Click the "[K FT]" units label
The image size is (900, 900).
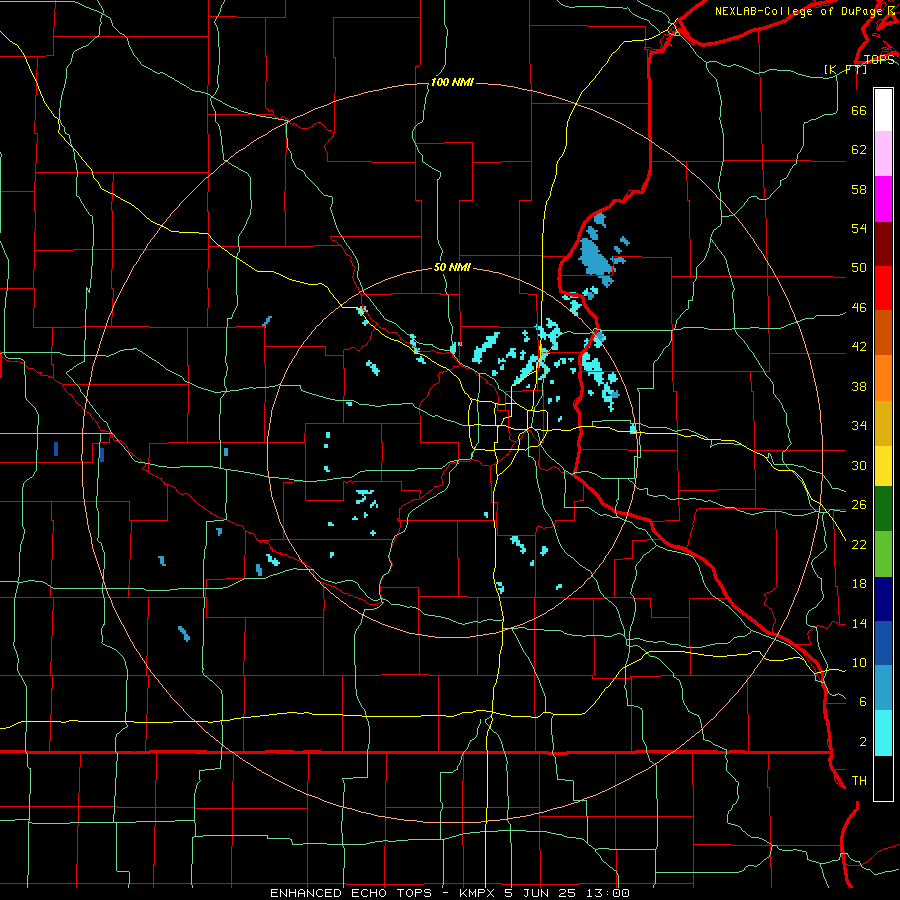coord(845,69)
